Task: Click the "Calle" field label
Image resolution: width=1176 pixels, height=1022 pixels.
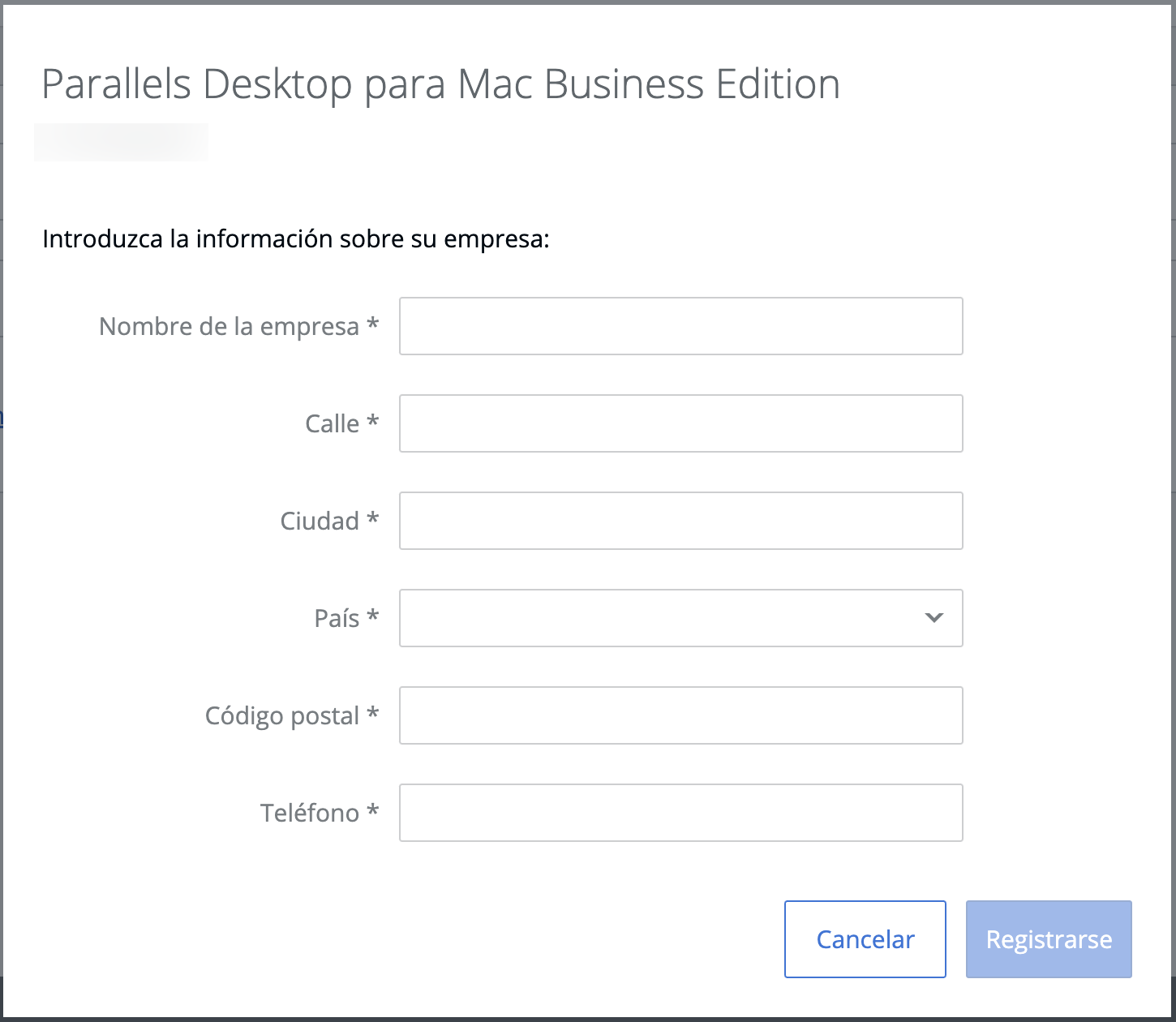Action: pos(332,423)
